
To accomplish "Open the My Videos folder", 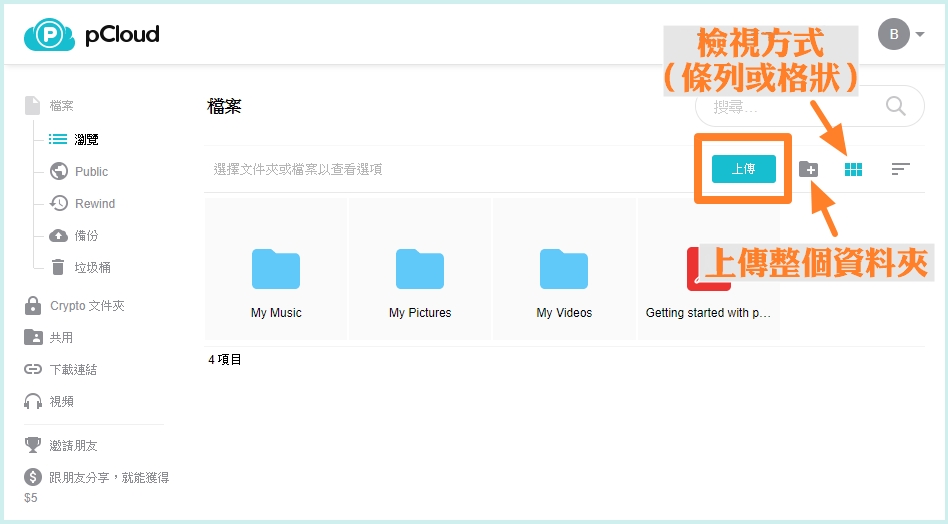I will [x=564, y=269].
